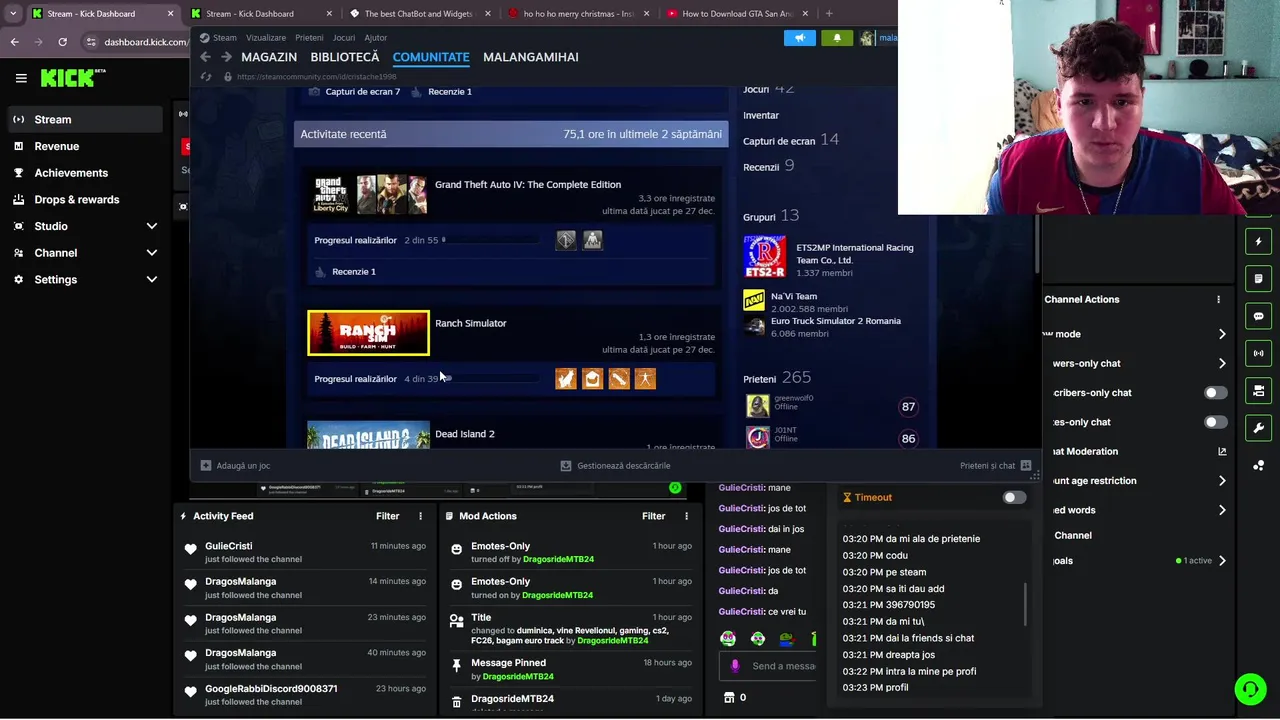
Task: Open followers-only chat chevron
Action: point(1222,363)
